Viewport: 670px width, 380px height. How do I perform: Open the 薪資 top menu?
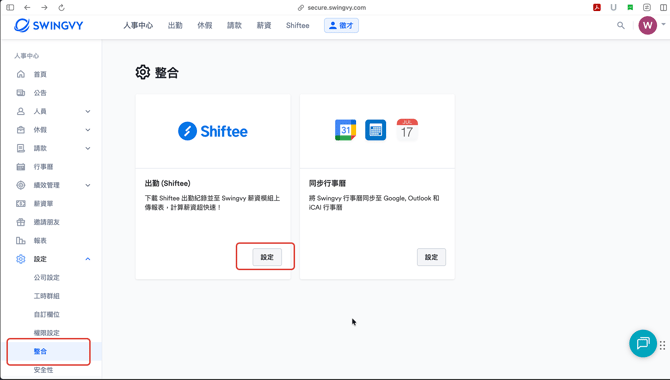pyautogui.click(x=264, y=26)
